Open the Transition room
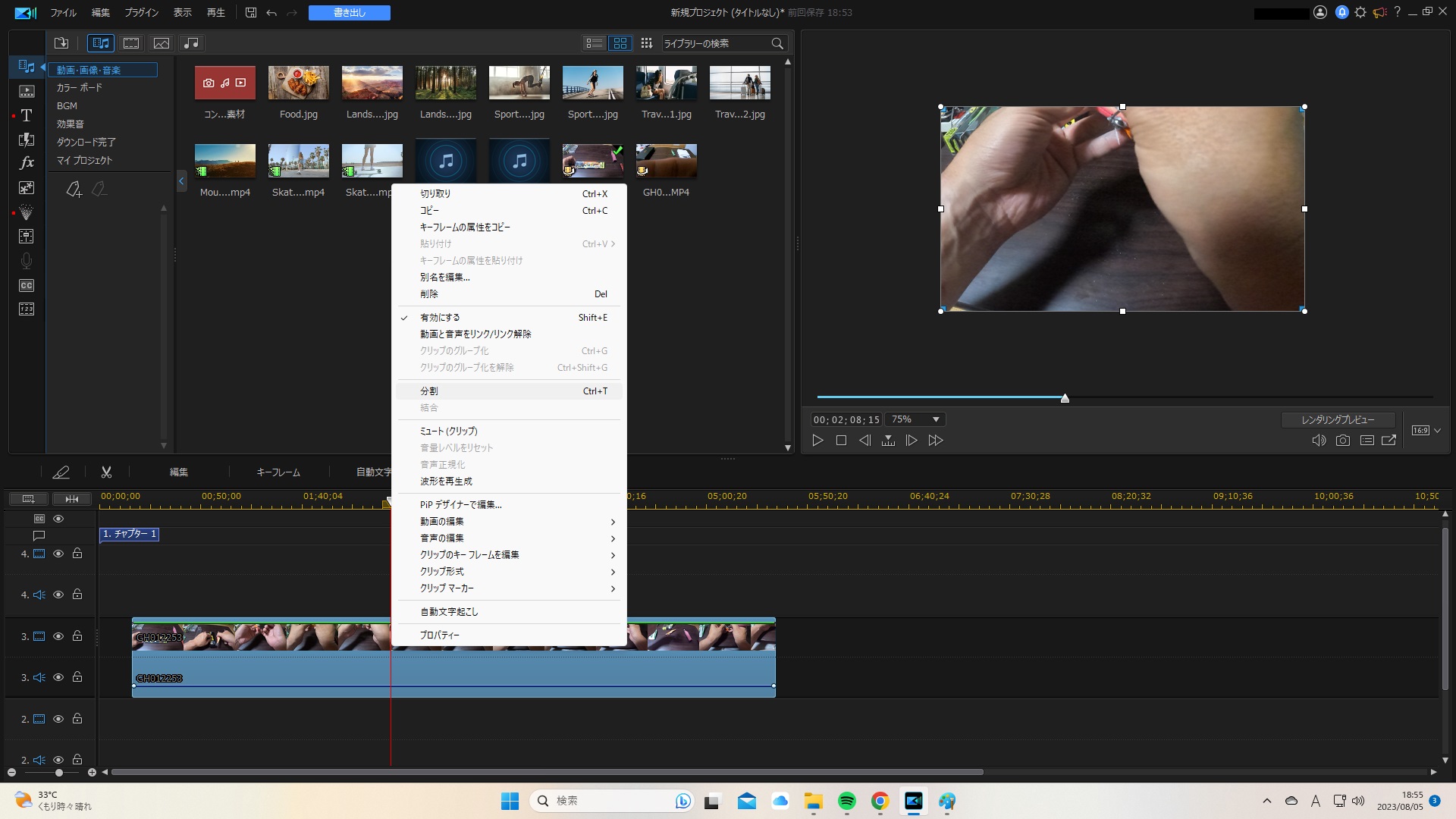Screen dimensions: 1456x819 pyautogui.click(x=27, y=140)
